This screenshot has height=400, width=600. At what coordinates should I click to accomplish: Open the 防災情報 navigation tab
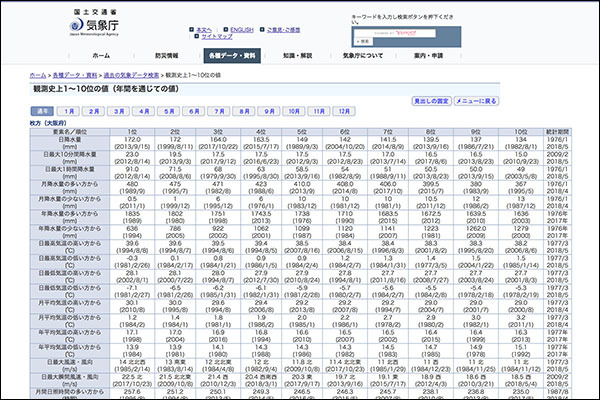pos(166,55)
